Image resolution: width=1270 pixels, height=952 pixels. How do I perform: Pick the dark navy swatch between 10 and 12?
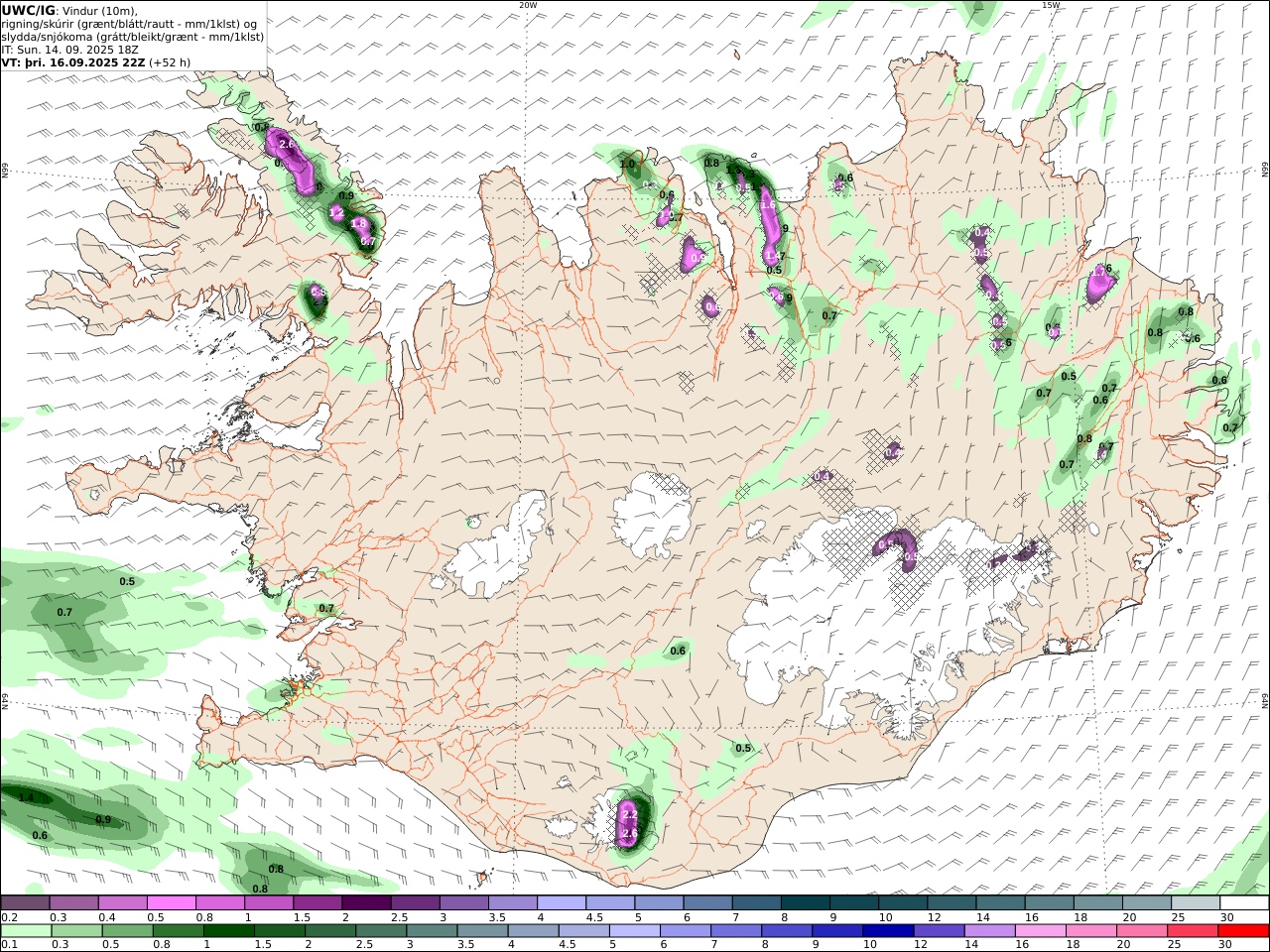click(x=887, y=930)
